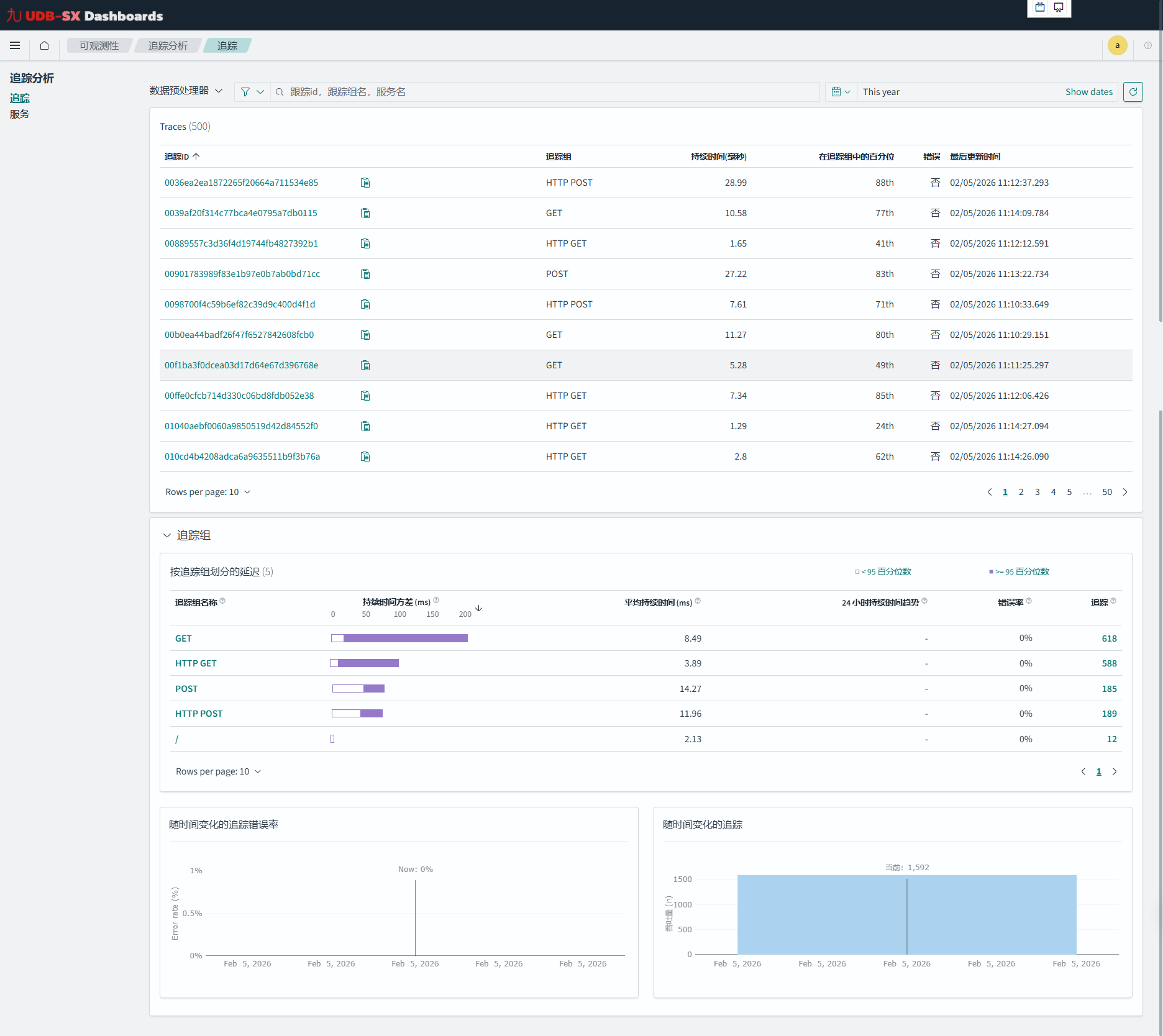The image size is (1163, 1036).
Task: Open the HTTP POST trace group link
Action: [199, 714]
